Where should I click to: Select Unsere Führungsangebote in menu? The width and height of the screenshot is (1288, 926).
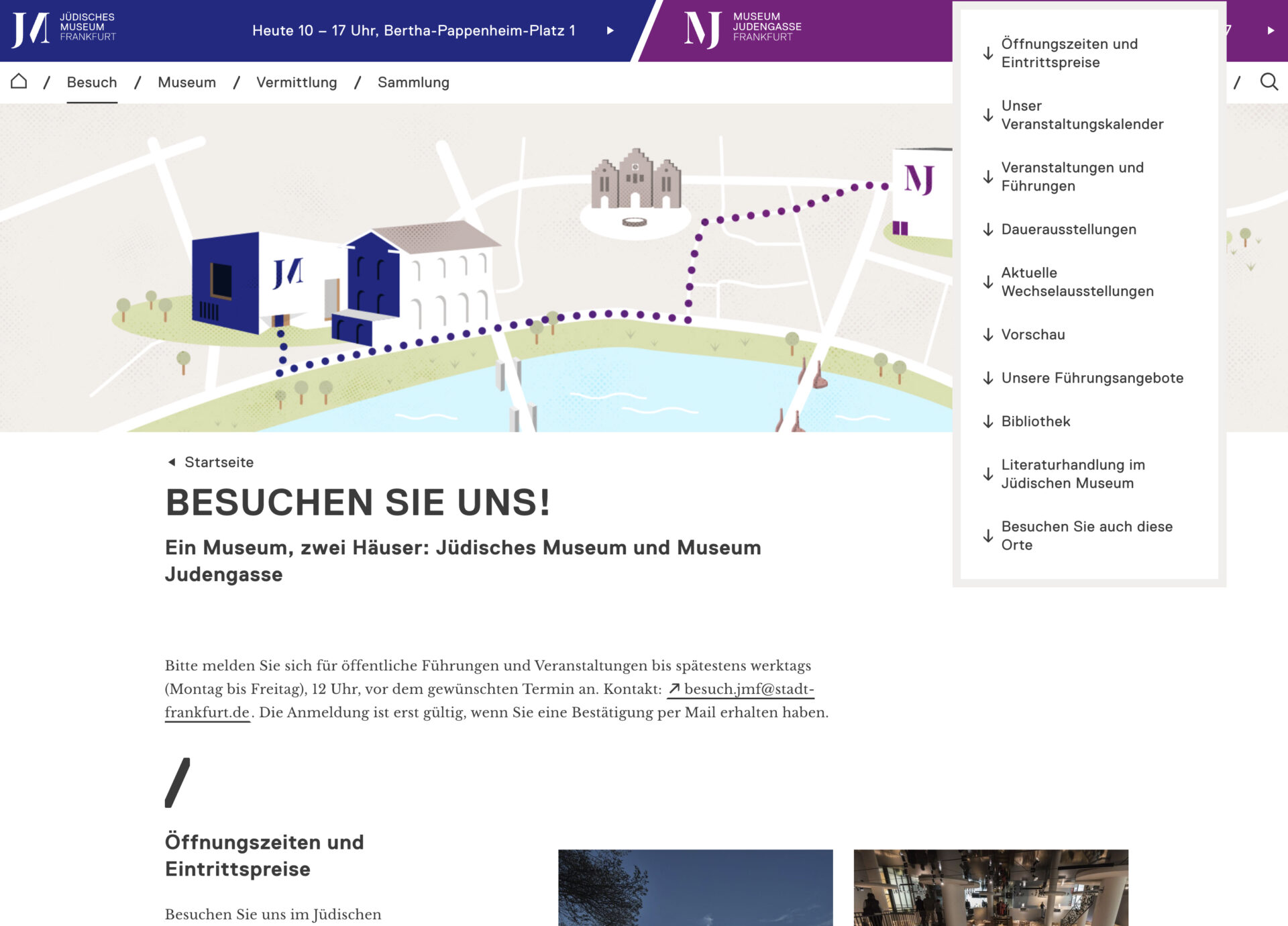pos(1092,378)
